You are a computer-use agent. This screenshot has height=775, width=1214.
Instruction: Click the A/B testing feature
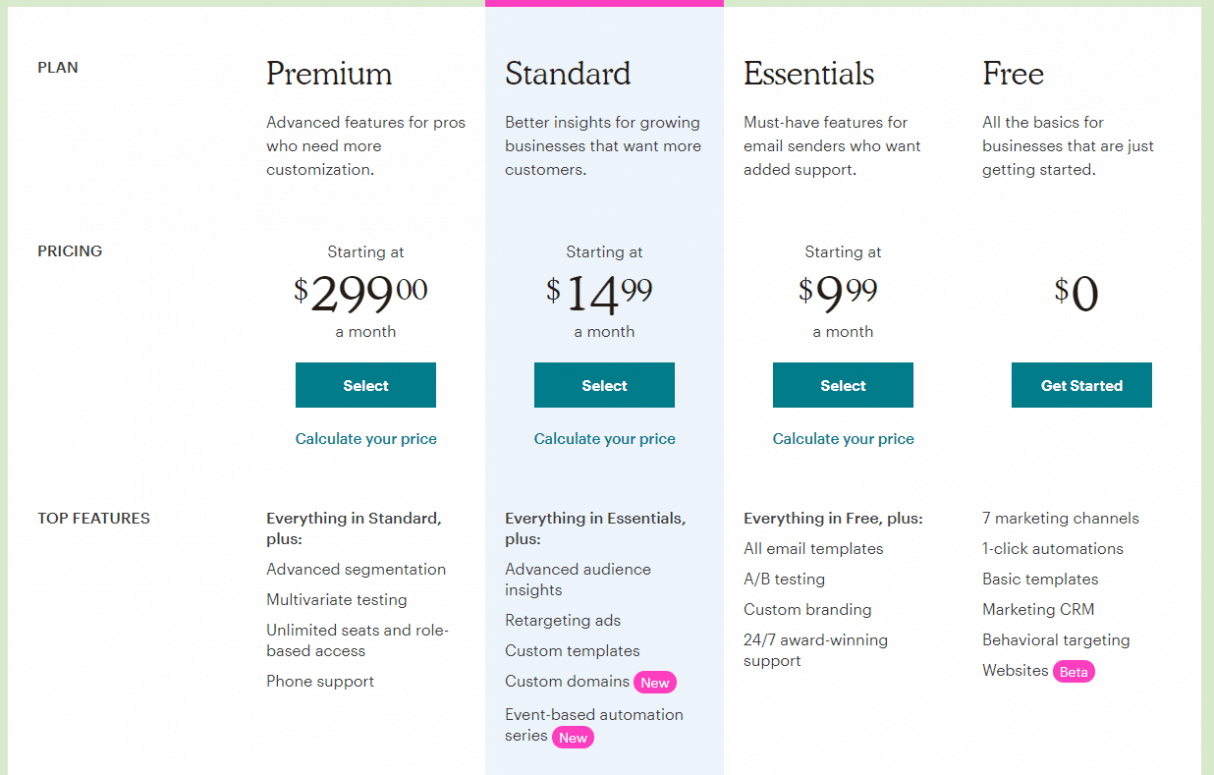(784, 579)
